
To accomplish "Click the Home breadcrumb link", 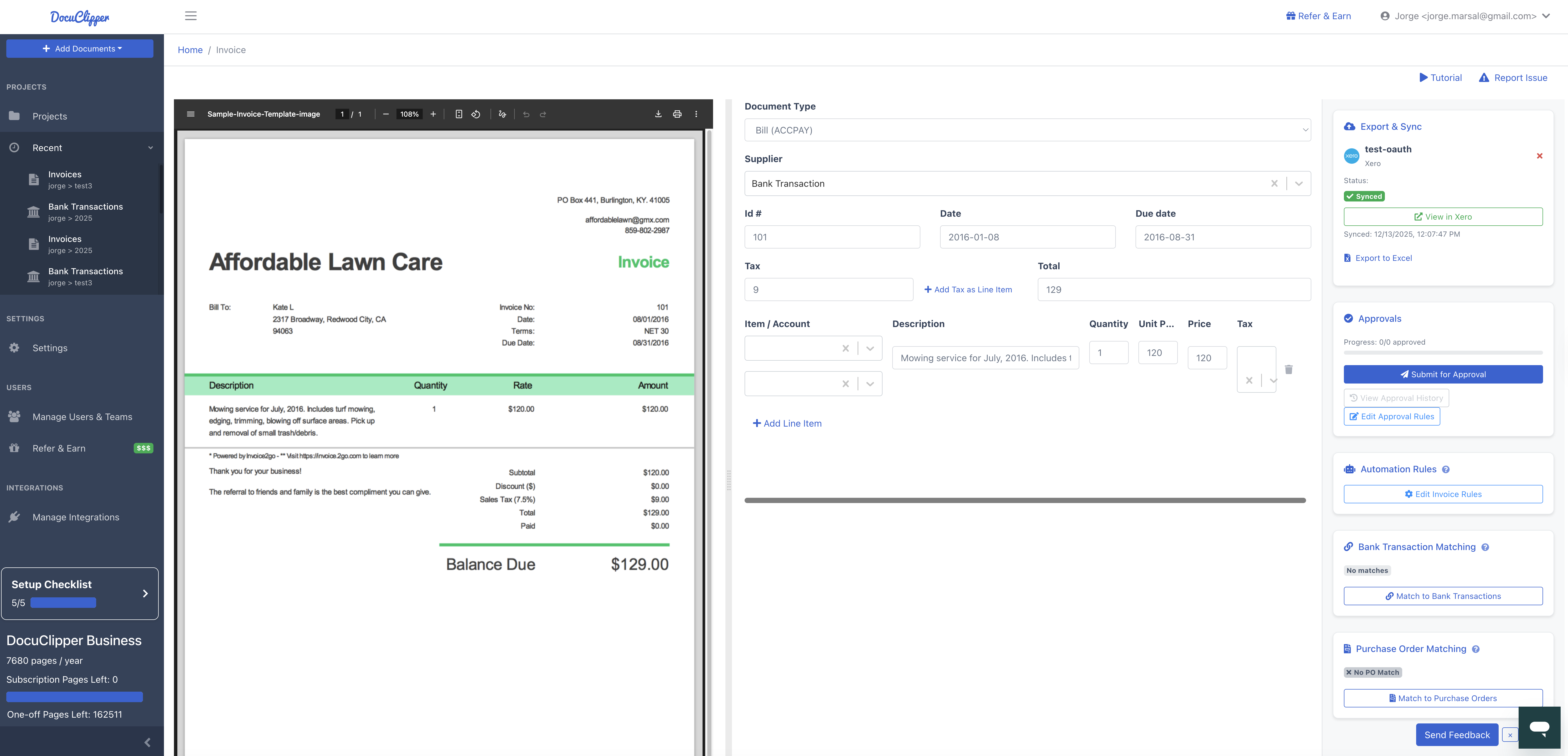I will pos(190,50).
